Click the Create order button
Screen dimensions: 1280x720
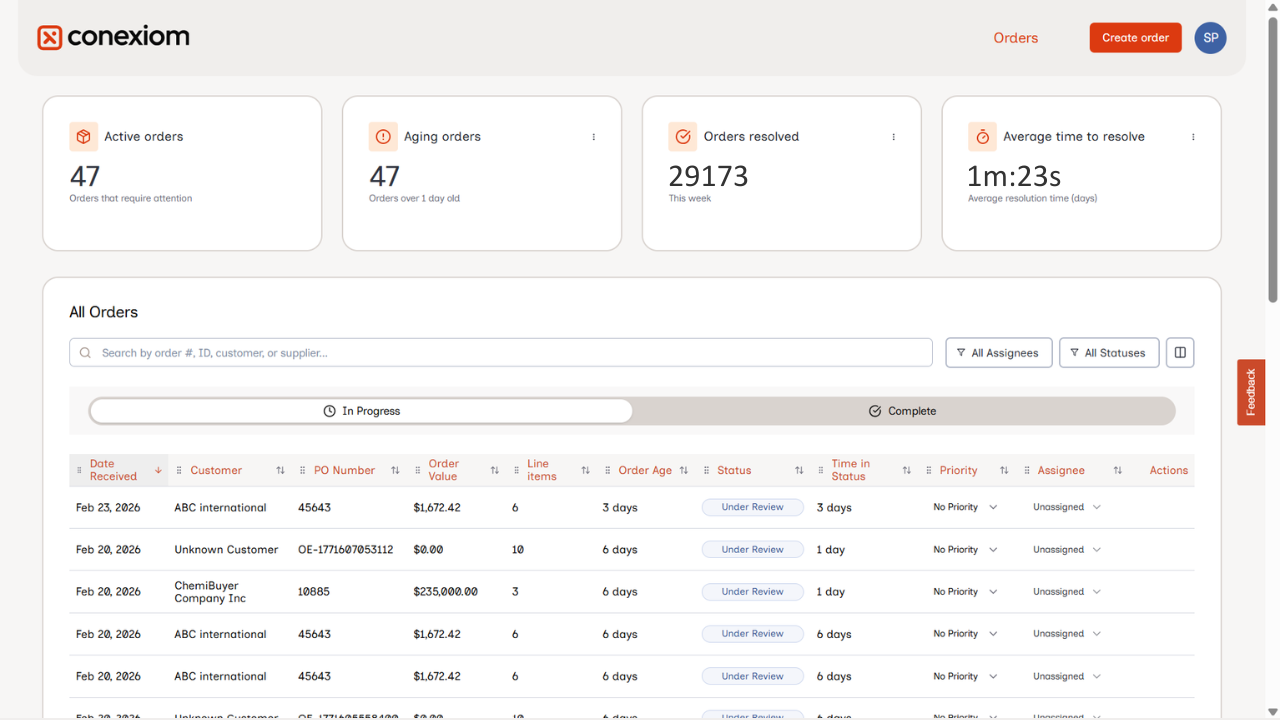click(x=1135, y=38)
